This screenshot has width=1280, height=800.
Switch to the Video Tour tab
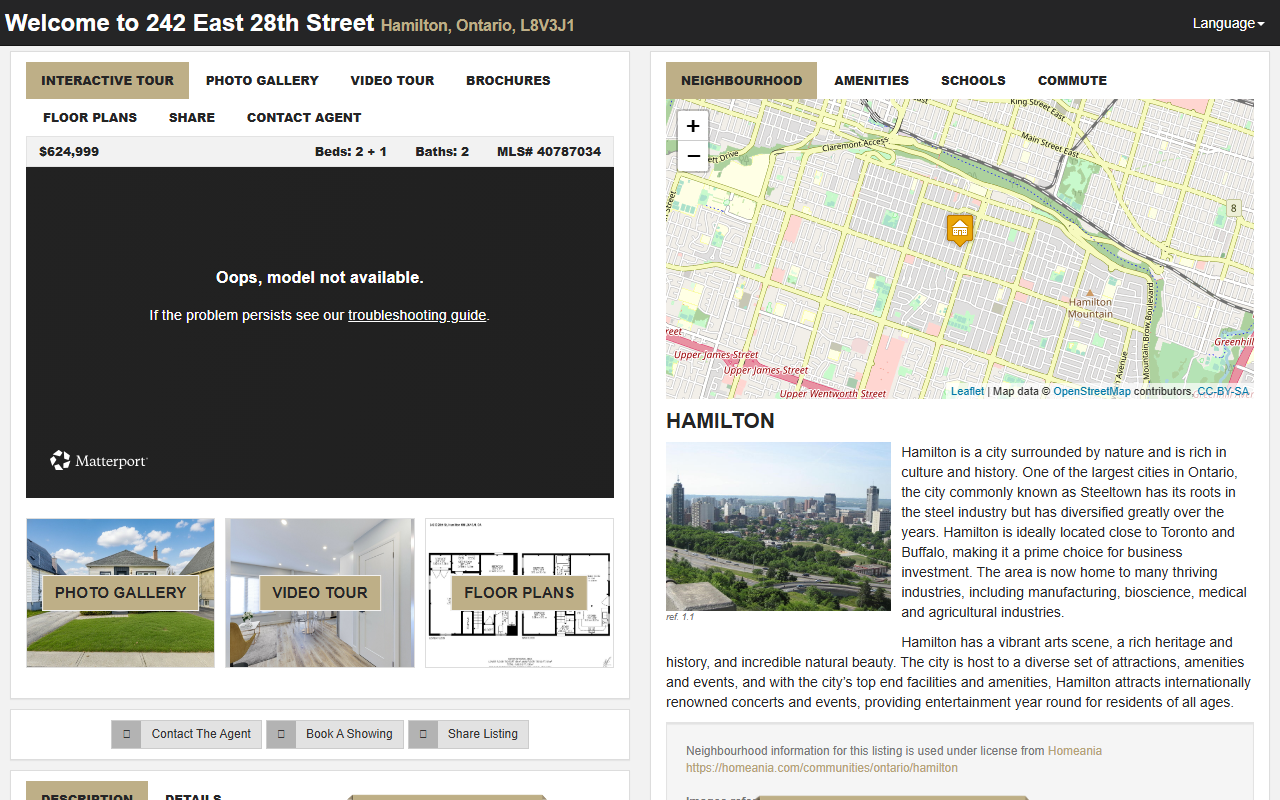point(392,80)
